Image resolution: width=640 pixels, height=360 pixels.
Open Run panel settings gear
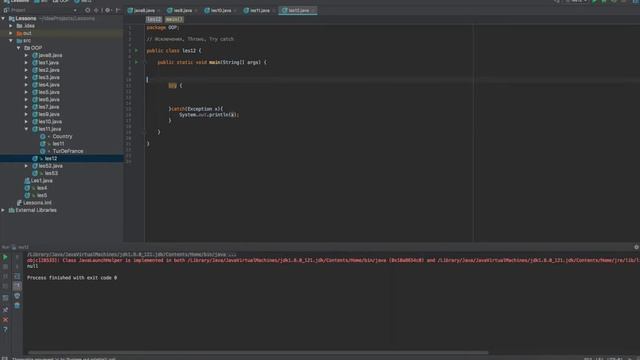(x=636, y=247)
